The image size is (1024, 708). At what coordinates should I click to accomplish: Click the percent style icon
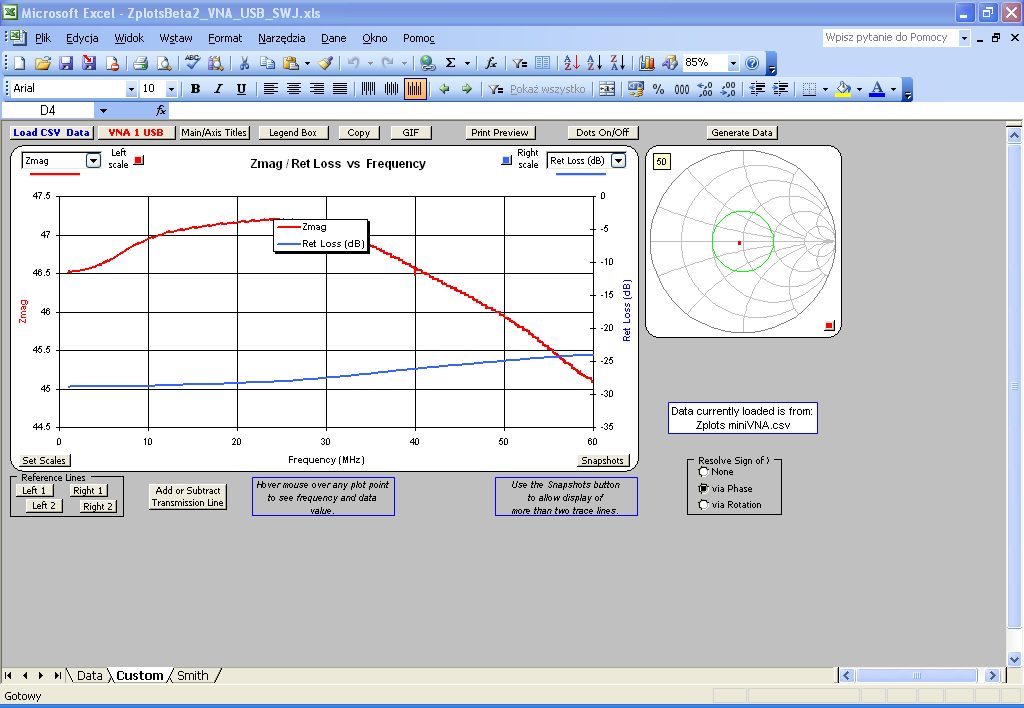[x=658, y=89]
